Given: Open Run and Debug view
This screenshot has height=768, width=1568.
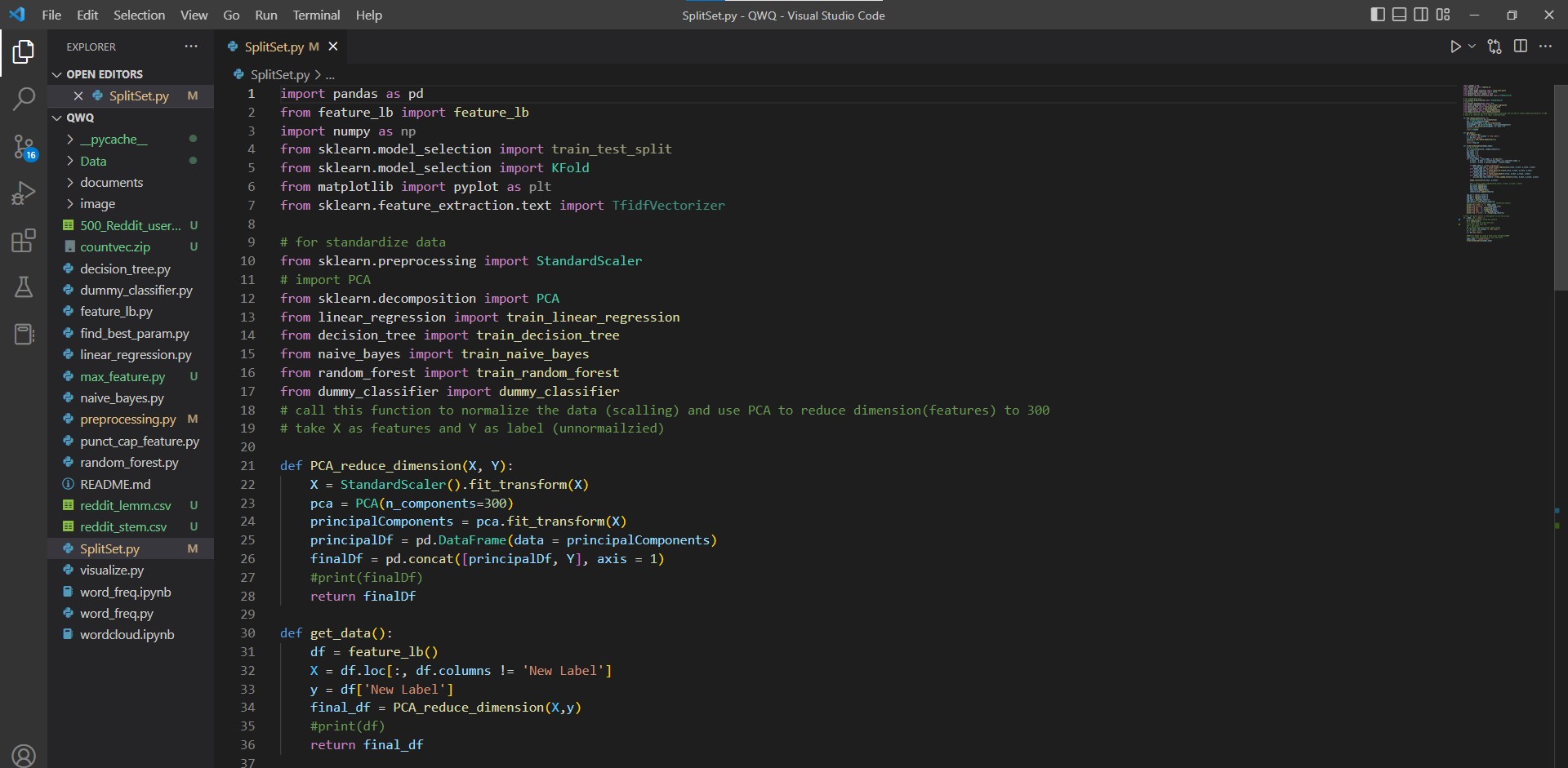Looking at the screenshot, I should coord(24,193).
